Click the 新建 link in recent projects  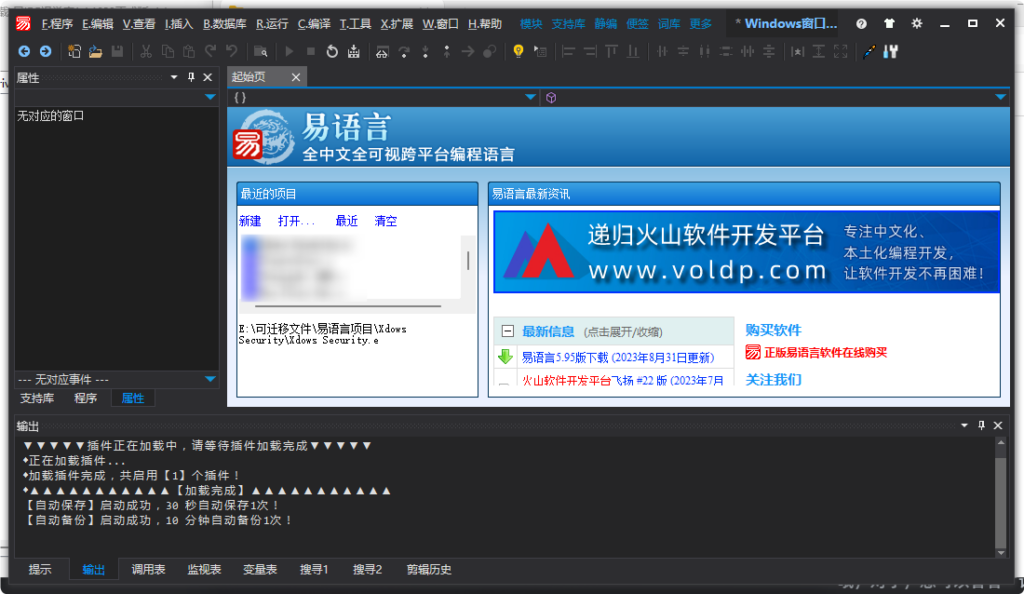point(250,221)
